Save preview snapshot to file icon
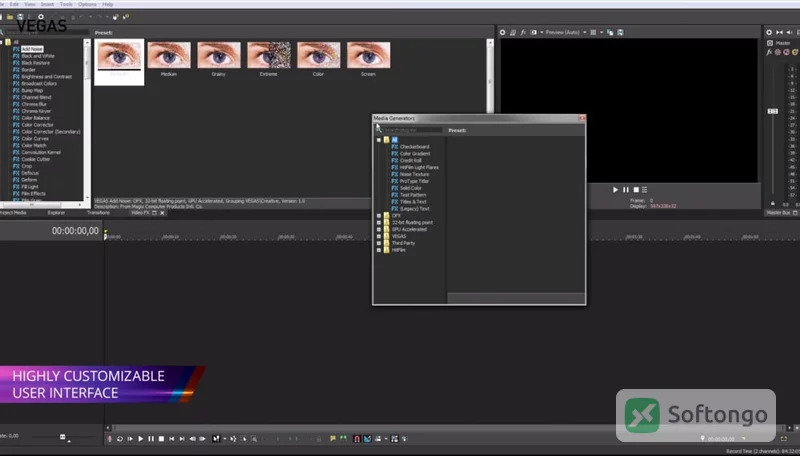Screen dimensions: 800x456 620,32
